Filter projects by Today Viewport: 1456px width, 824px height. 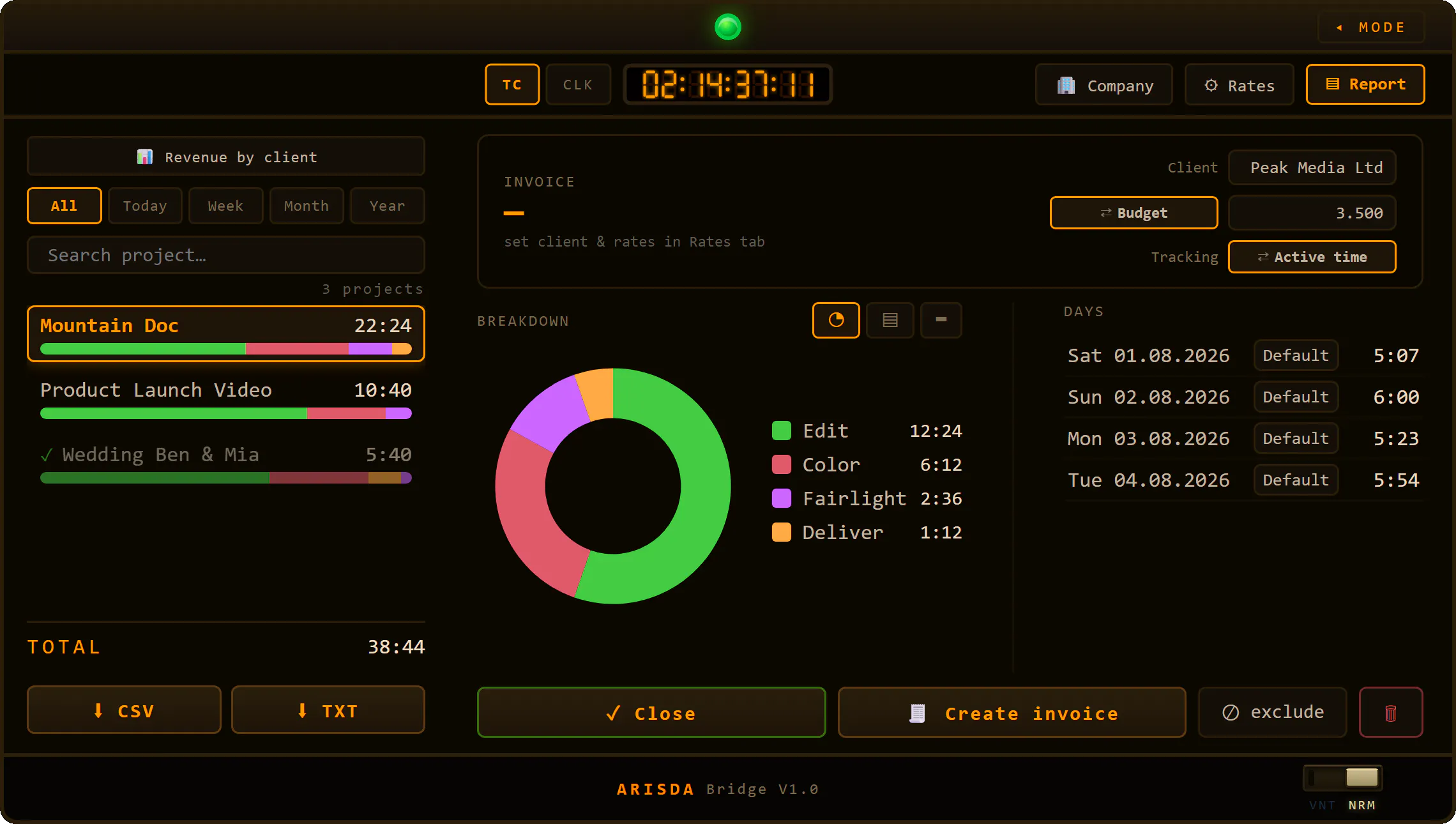click(x=145, y=206)
